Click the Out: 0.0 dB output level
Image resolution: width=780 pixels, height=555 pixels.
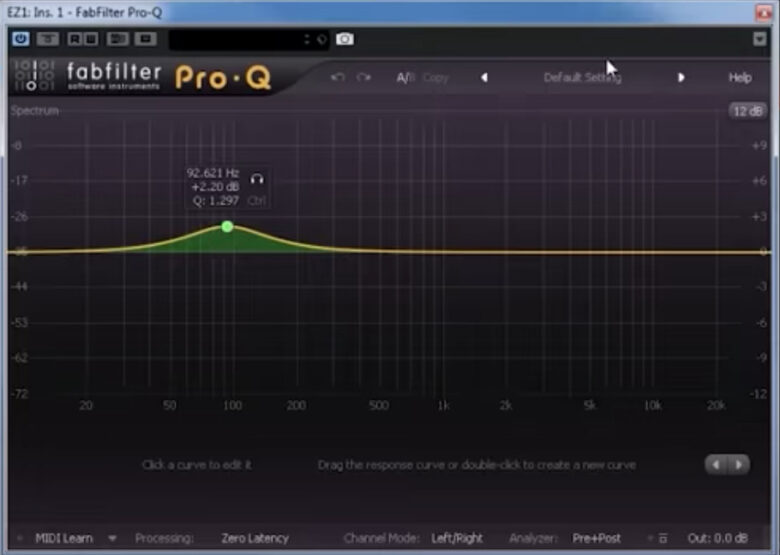(717, 538)
